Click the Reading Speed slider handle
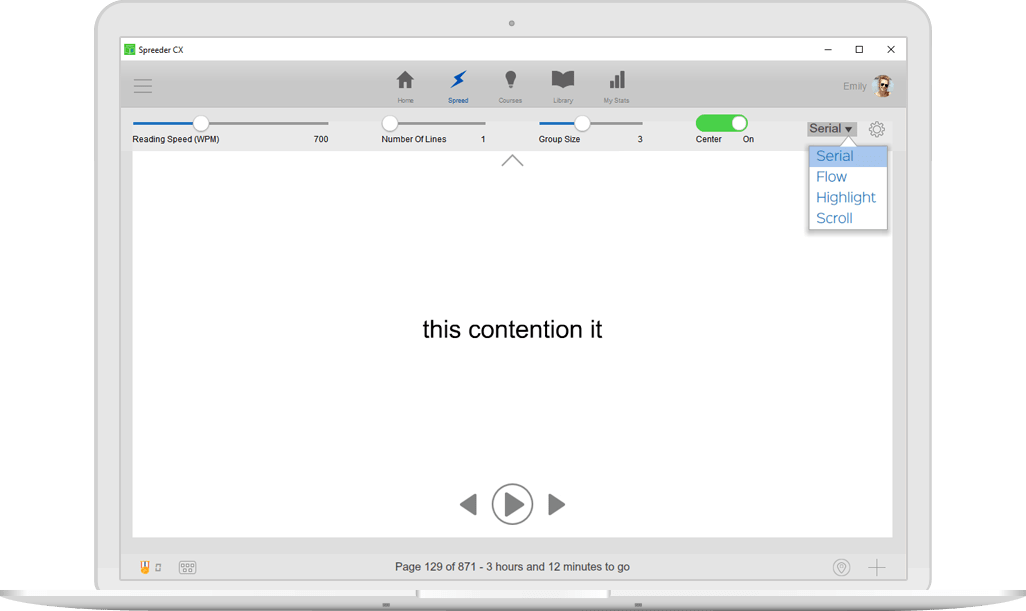1026x611 pixels. click(201, 123)
